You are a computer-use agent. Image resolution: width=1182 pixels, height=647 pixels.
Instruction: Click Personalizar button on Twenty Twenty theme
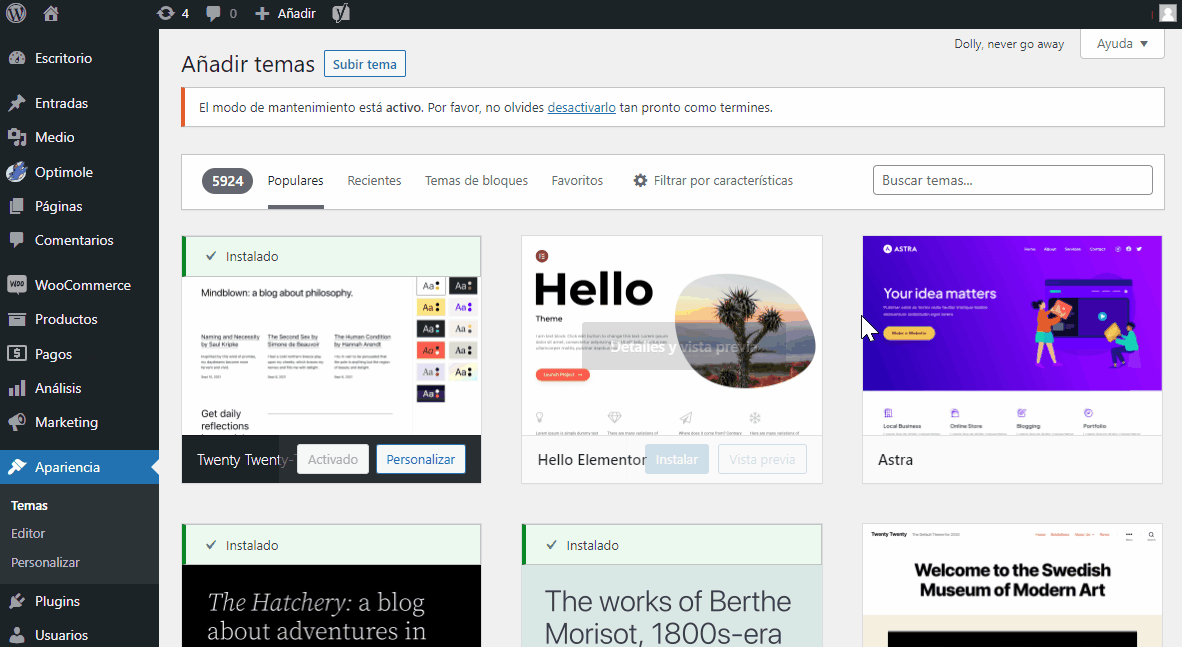pyautogui.click(x=421, y=459)
